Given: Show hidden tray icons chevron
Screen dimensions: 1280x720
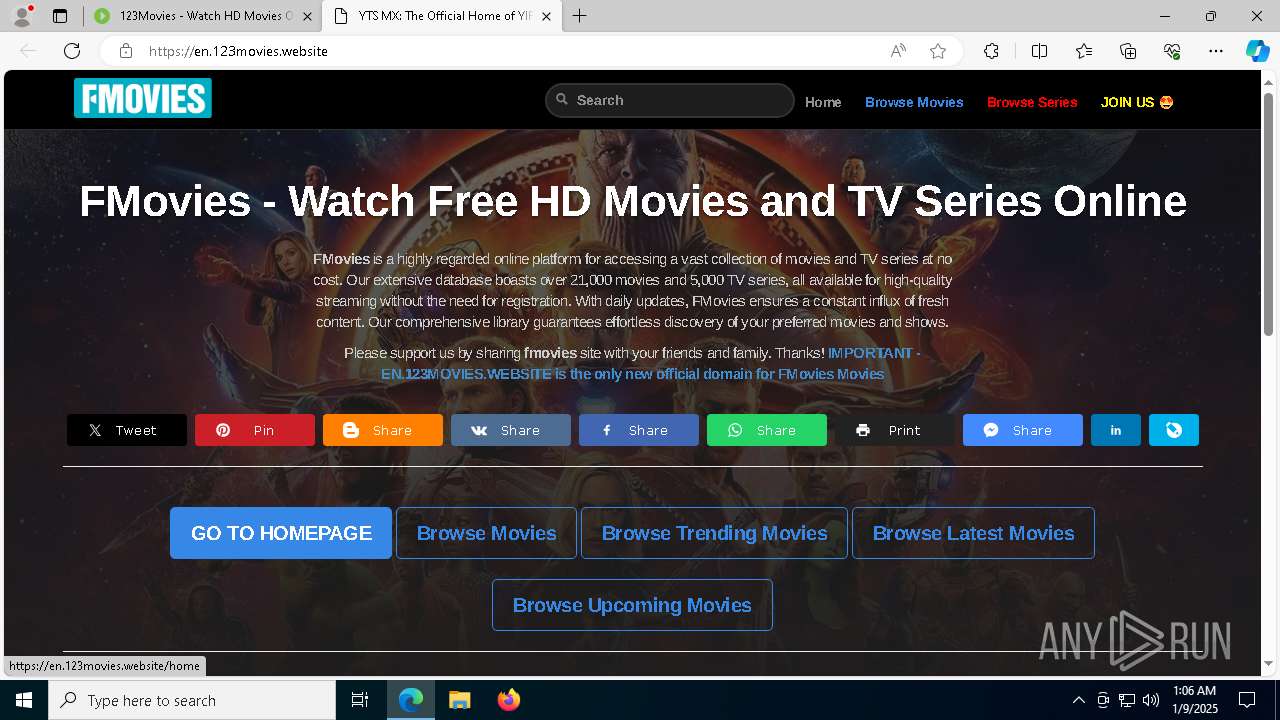Looking at the screenshot, I should click(1078, 700).
